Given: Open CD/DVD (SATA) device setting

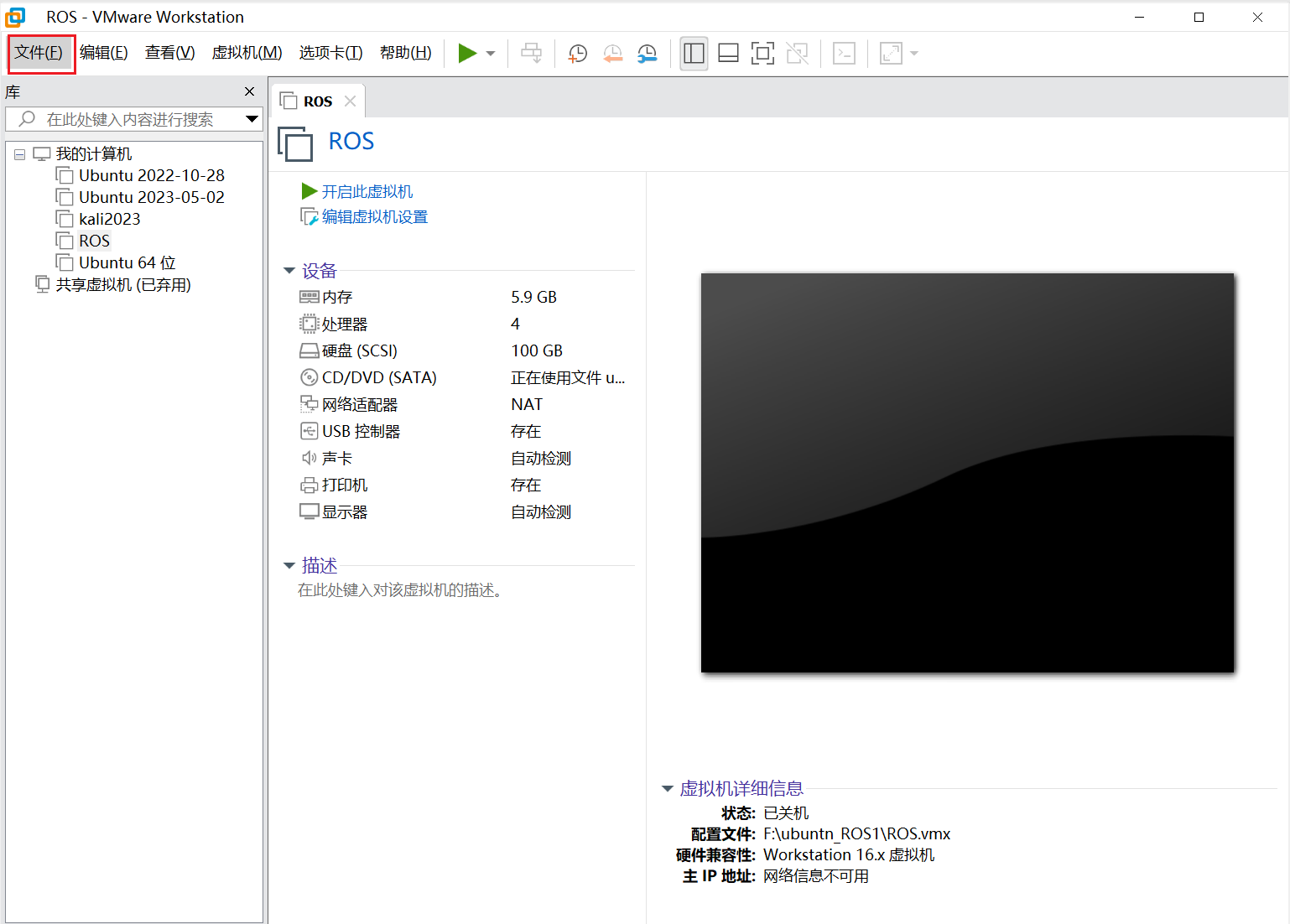Looking at the screenshot, I should 379,377.
